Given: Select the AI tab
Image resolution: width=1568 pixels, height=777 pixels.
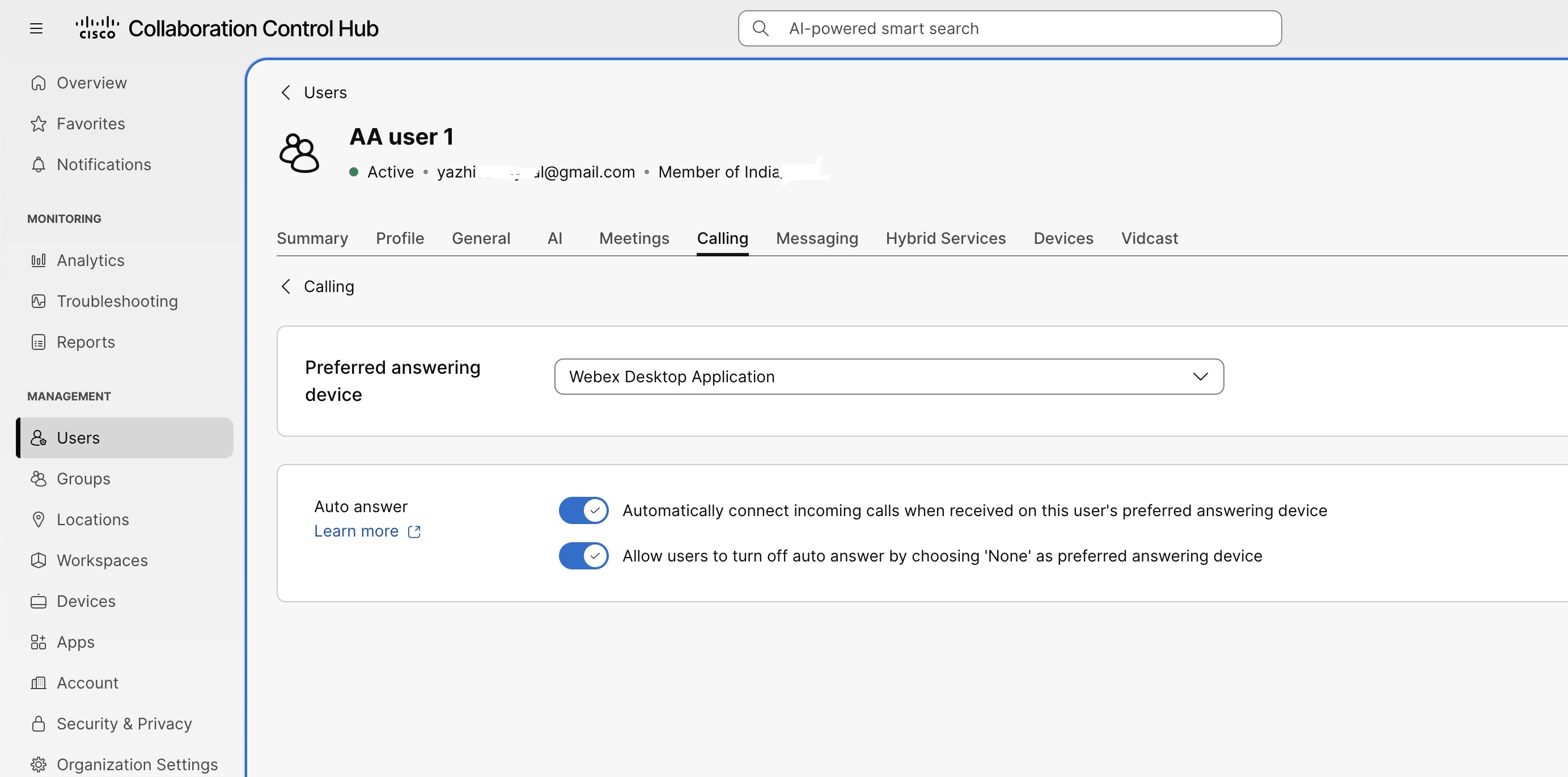Looking at the screenshot, I should (x=554, y=238).
